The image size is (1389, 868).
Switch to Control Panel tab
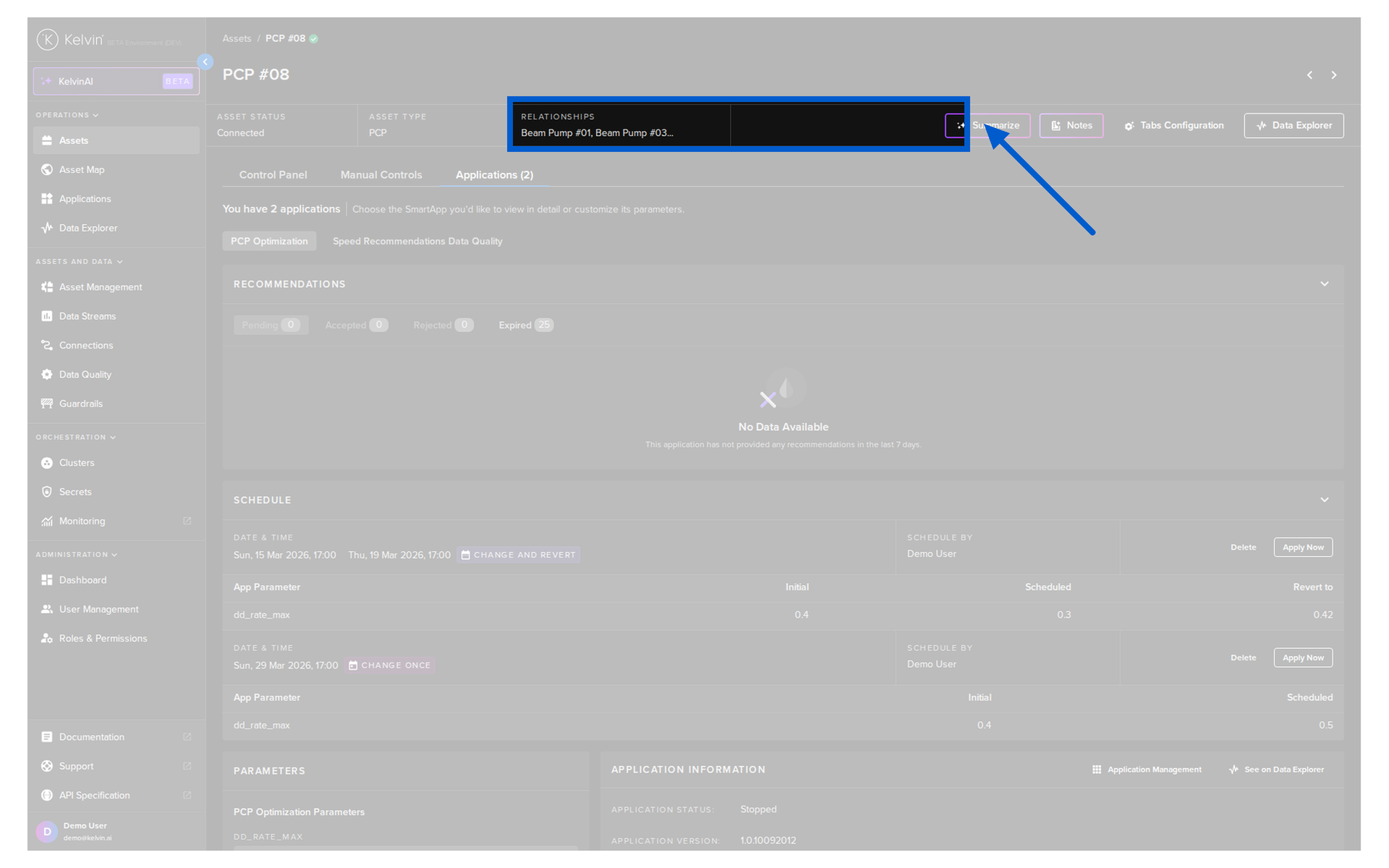click(x=273, y=175)
